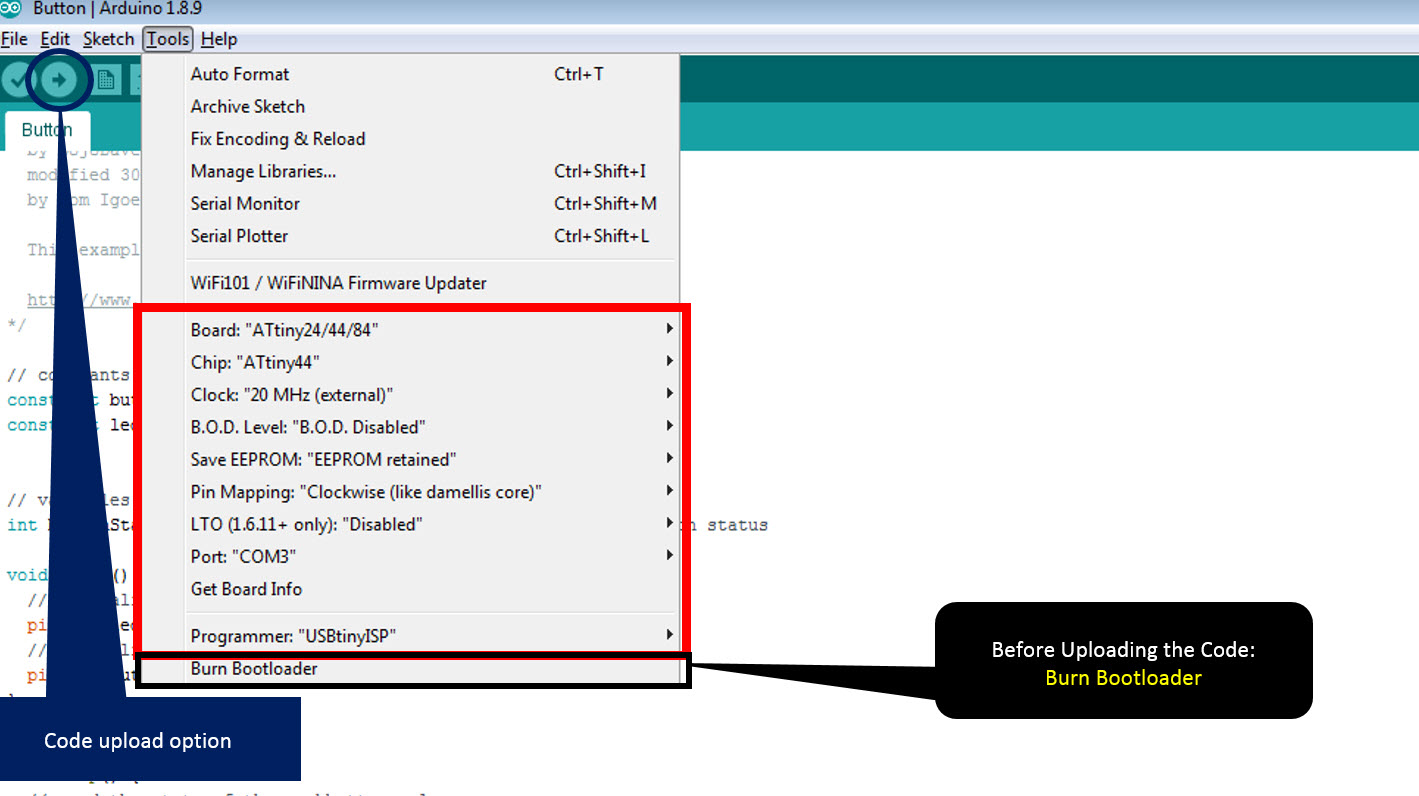The height and width of the screenshot is (796, 1419).
Task: Select the Button sketch tab
Action: click(47, 130)
